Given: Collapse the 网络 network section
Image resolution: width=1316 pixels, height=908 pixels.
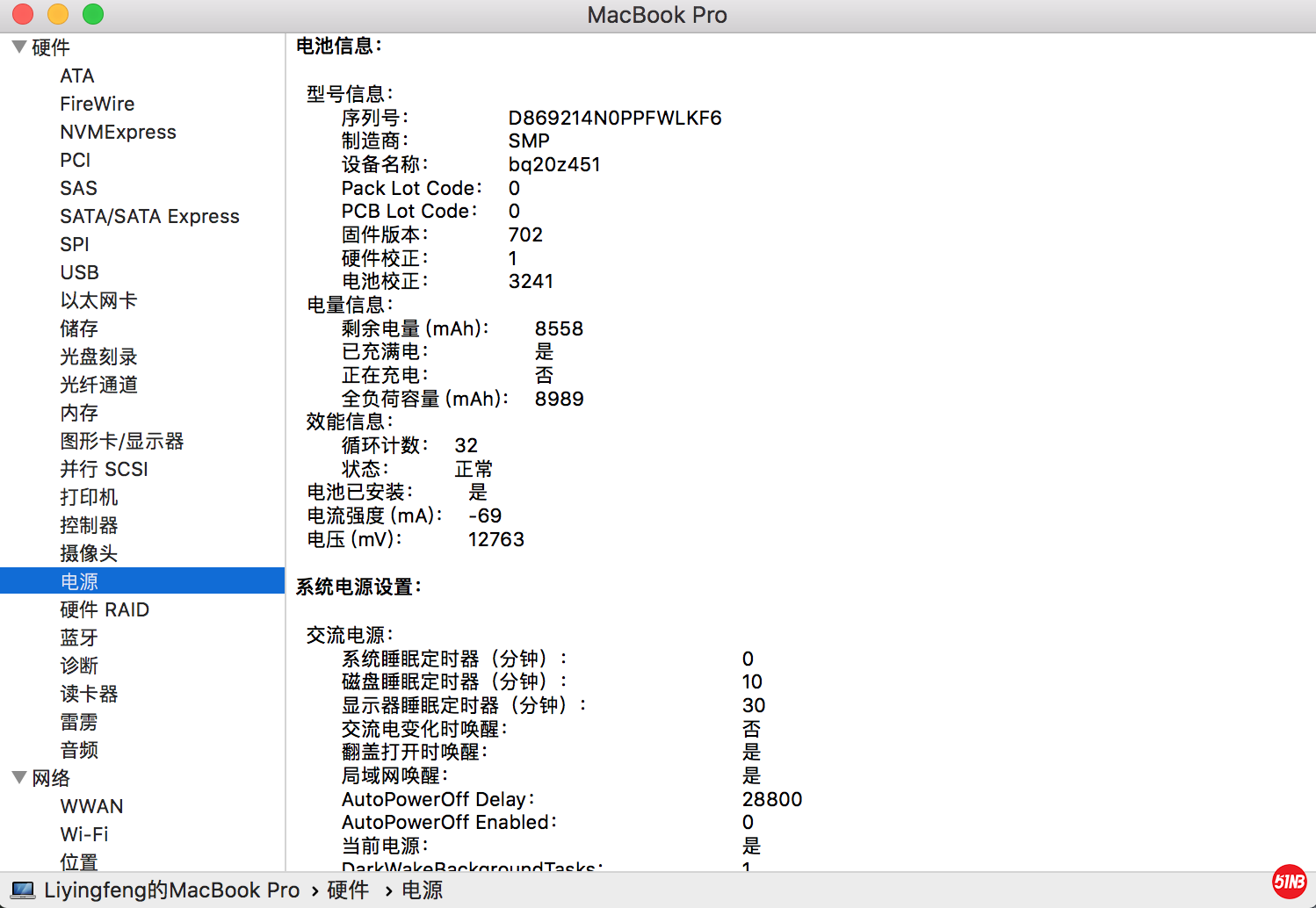Looking at the screenshot, I should click(x=18, y=777).
